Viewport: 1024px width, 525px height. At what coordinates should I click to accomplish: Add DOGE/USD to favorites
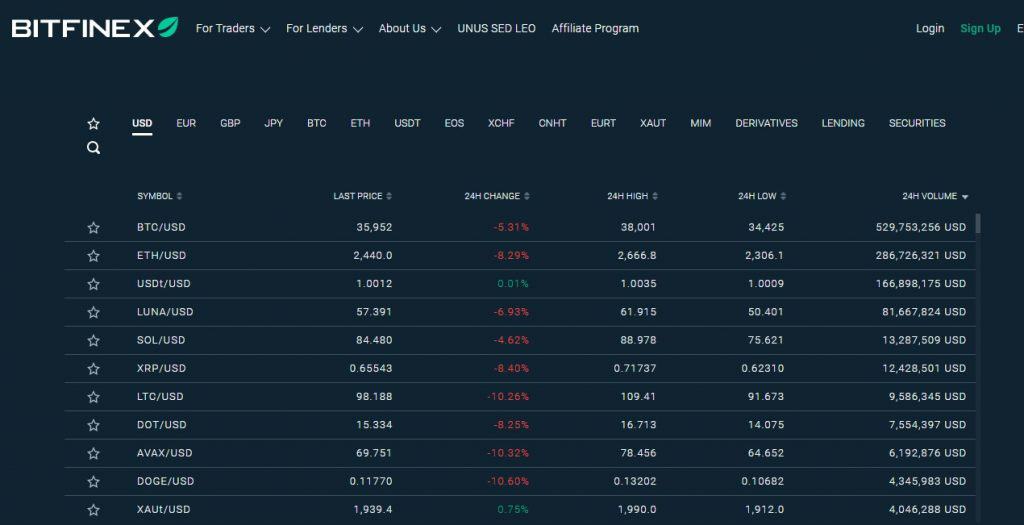point(93,481)
